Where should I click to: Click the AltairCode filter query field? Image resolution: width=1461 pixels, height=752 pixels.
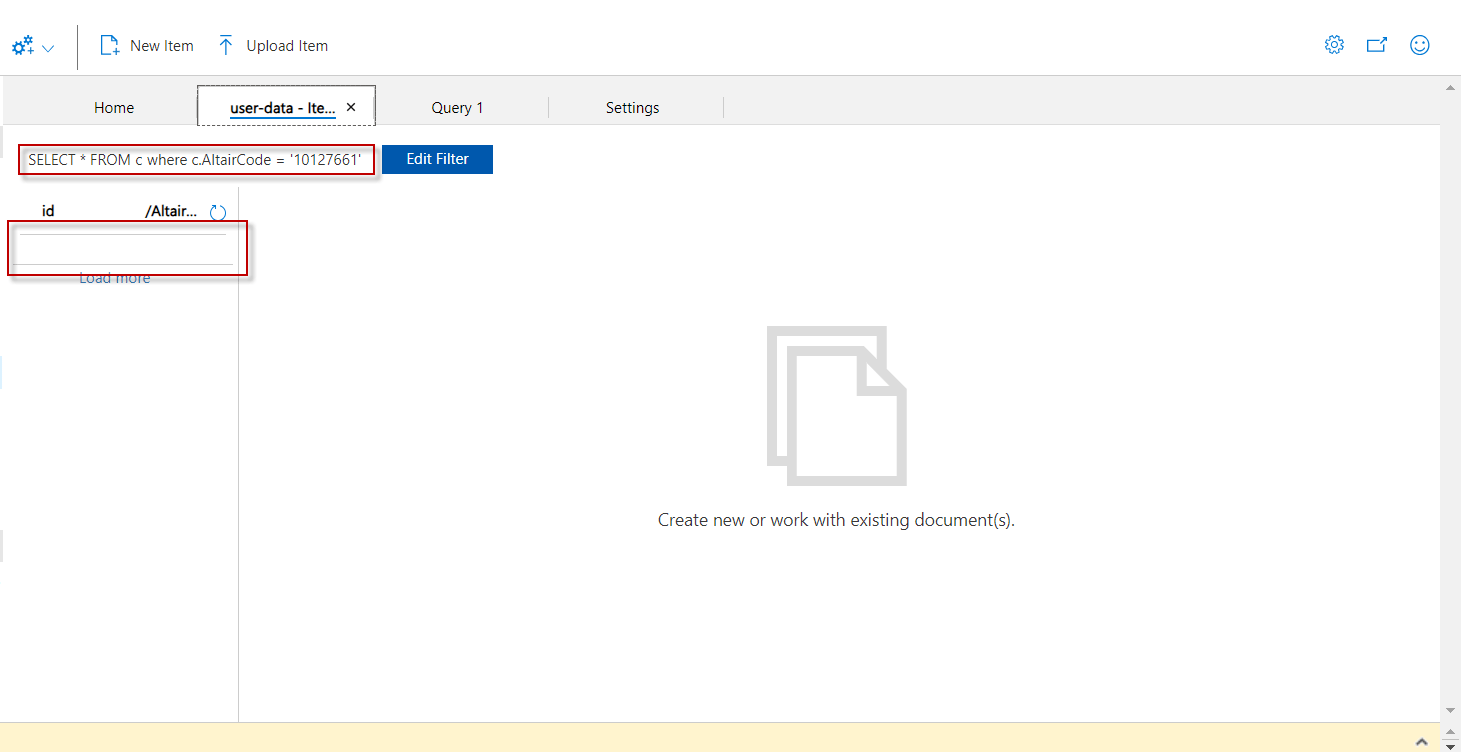(x=195, y=159)
